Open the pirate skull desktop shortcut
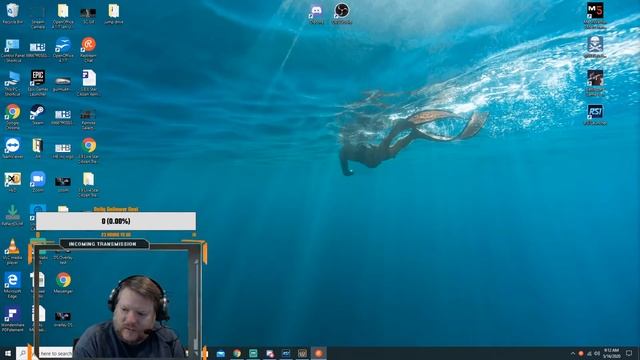 (595, 47)
